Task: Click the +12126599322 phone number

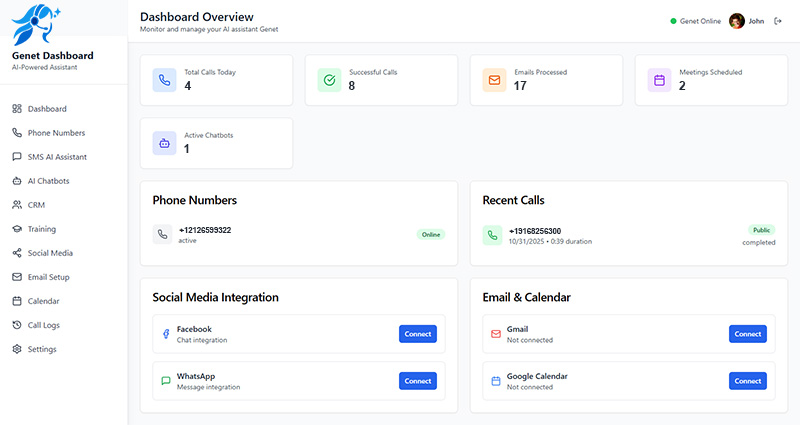Action: pyautogui.click(x=205, y=230)
